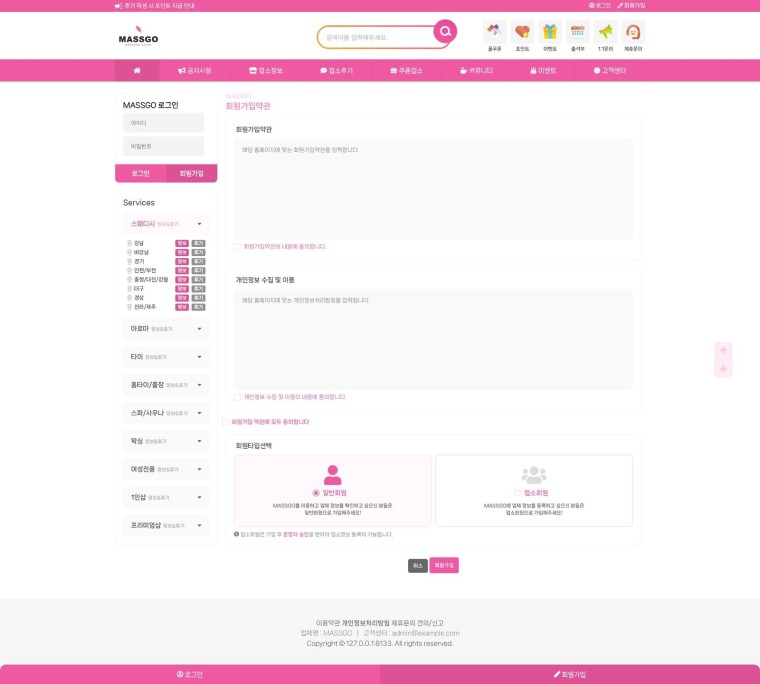This screenshot has height=684, width=760.
Task: Click the 후기 badge for 경상
Action: point(198,298)
